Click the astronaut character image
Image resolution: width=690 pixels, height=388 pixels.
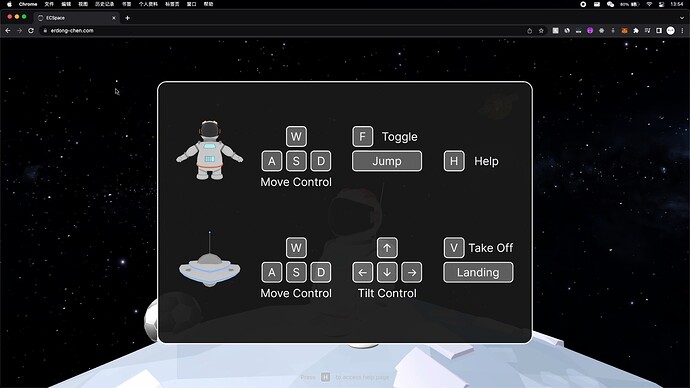pos(209,150)
